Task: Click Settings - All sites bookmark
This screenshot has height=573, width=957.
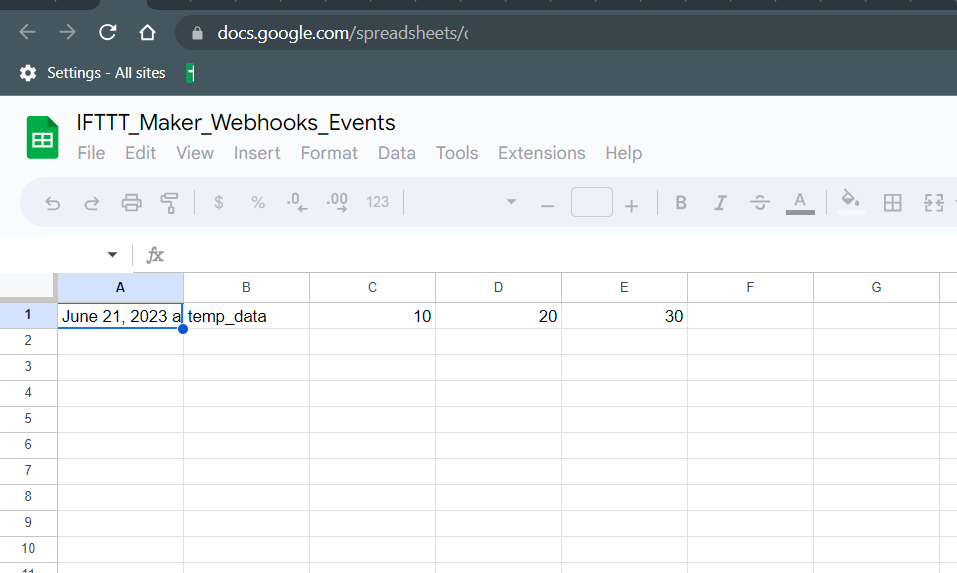Action: pyautogui.click(x=93, y=73)
